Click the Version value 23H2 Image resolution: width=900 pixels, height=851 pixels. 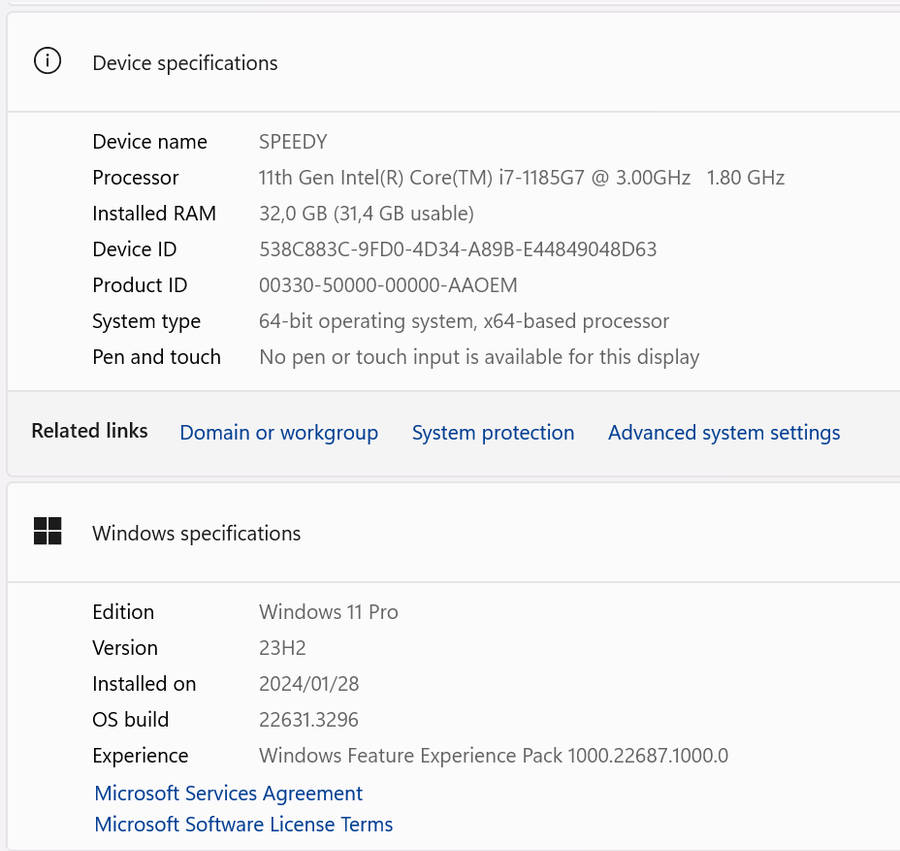pos(284,648)
